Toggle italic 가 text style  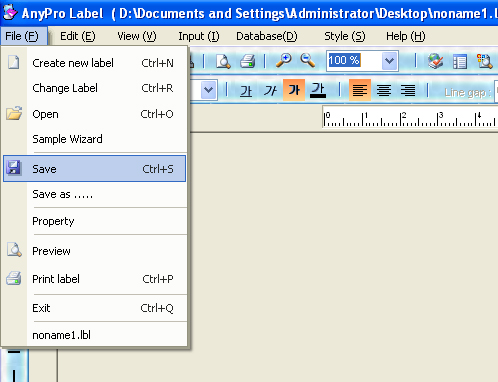(x=270, y=90)
